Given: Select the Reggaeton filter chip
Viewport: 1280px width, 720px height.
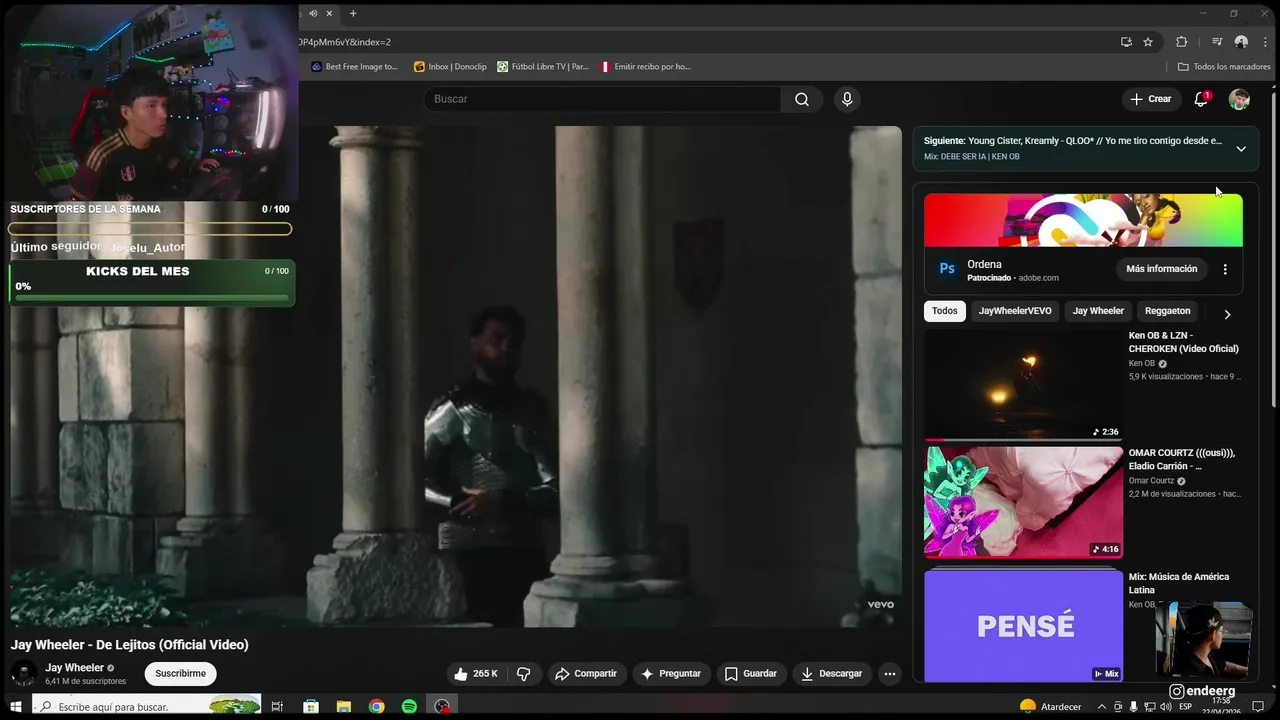Looking at the screenshot, I should 1168,311.
